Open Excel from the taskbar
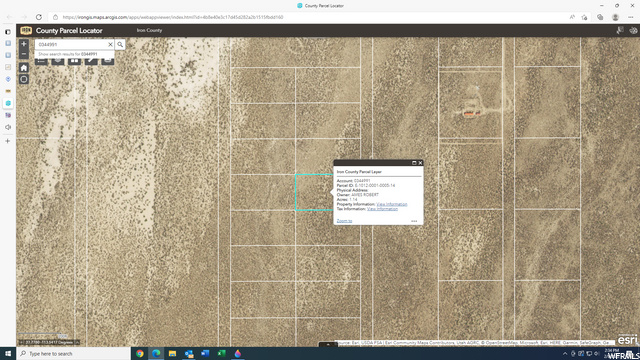The height and width of the screenshot is (360, 640). (222, 353)
